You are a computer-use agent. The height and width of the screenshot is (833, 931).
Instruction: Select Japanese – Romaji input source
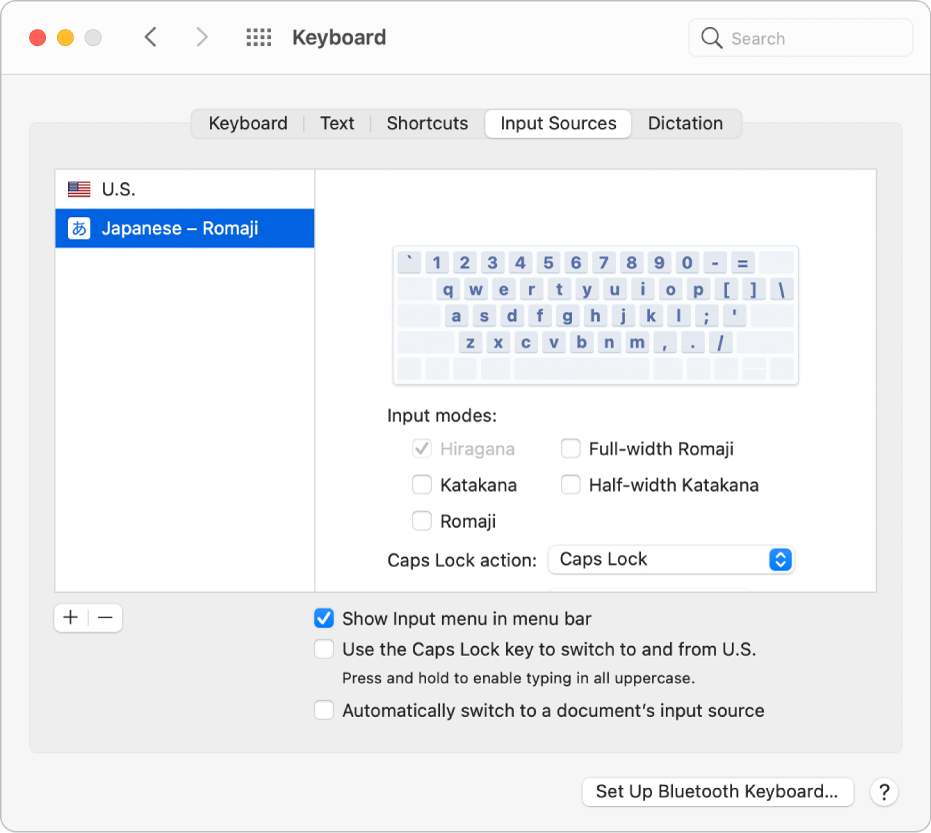pyautogui.click(x=180, y=228)
